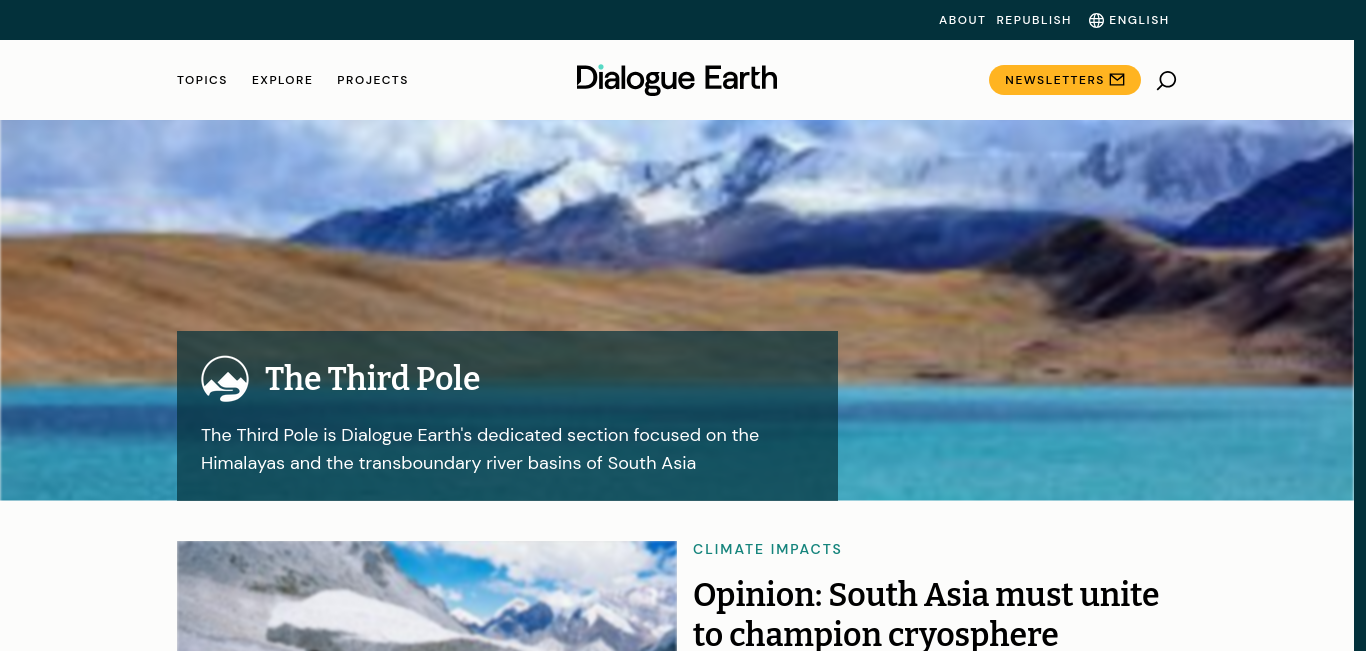Open the Republish link
The image size is (1366, 651).
click(1034, 20)
